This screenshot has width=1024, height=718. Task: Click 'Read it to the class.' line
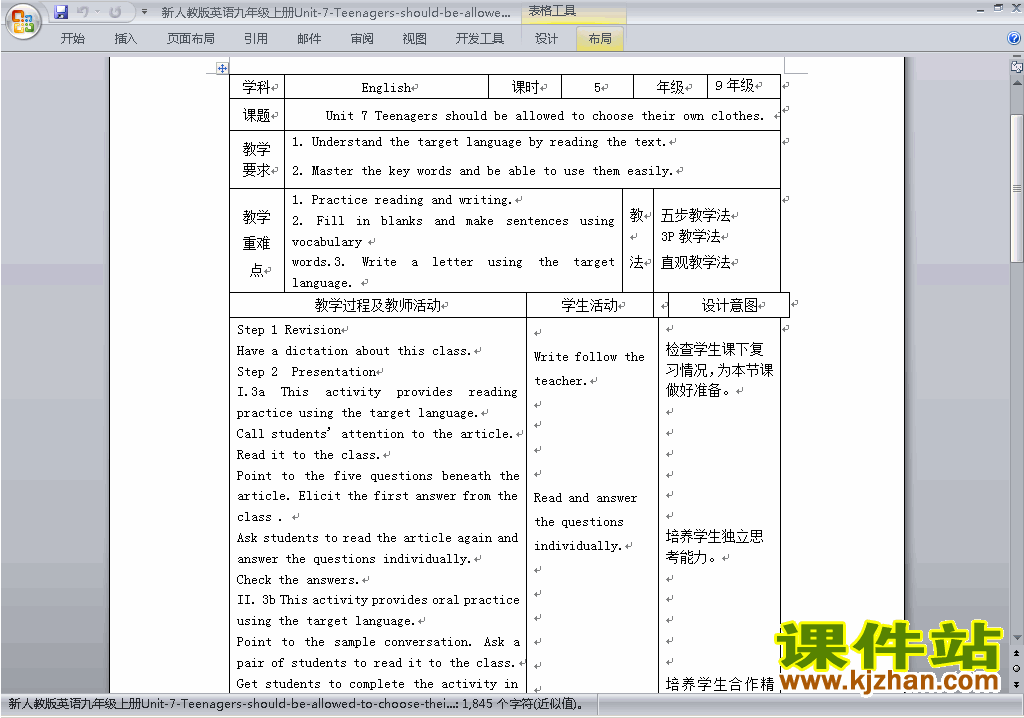(x=308, y=455)
